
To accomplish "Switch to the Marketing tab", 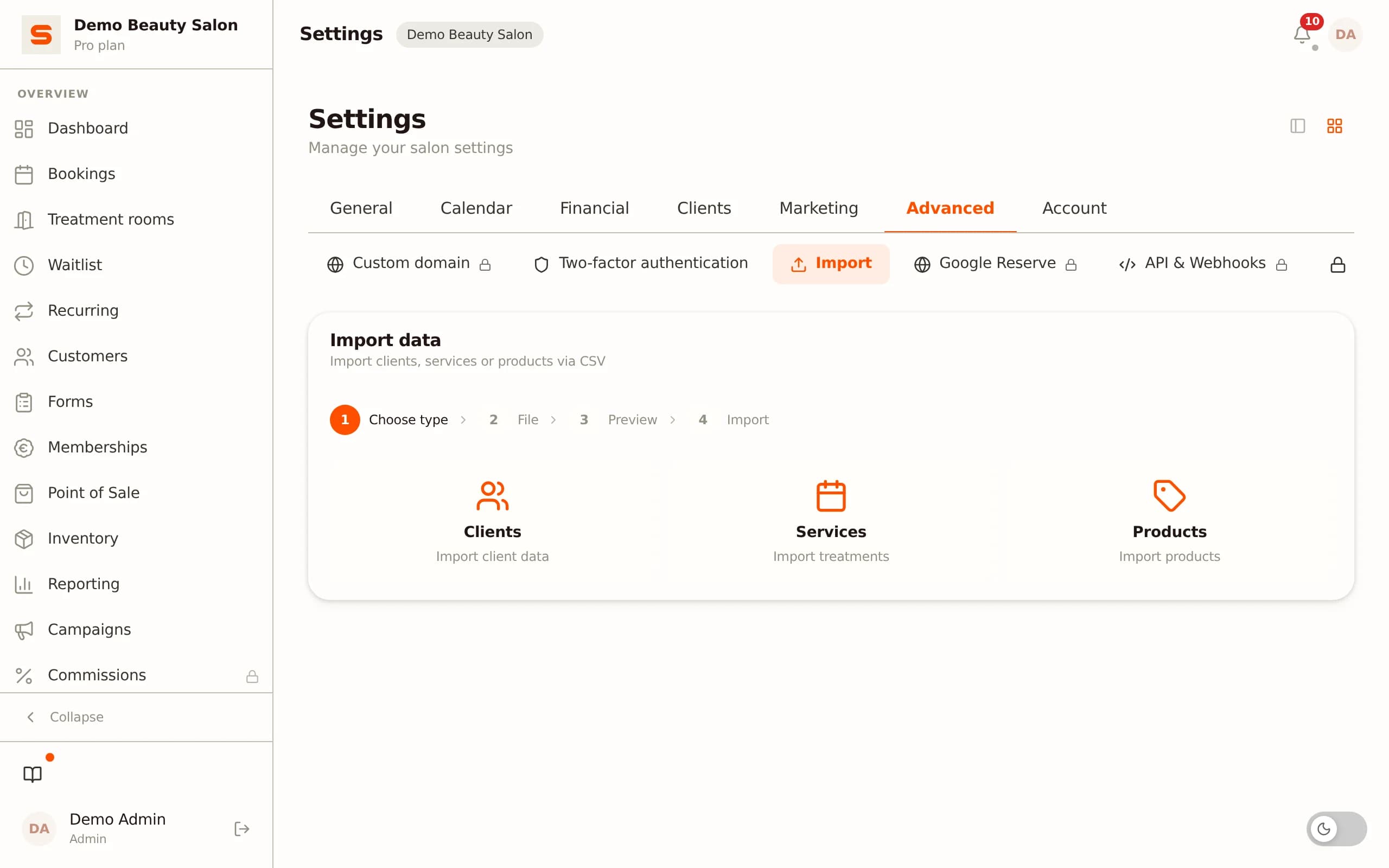I will pyautogui.click(x=818, y=208).
